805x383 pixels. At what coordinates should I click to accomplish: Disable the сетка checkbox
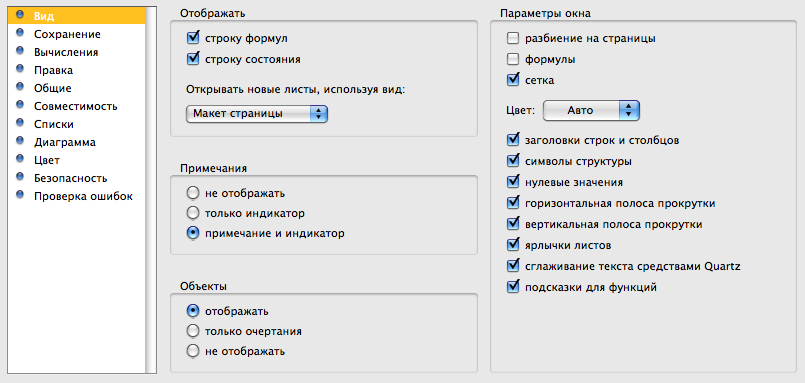point(513,80)
